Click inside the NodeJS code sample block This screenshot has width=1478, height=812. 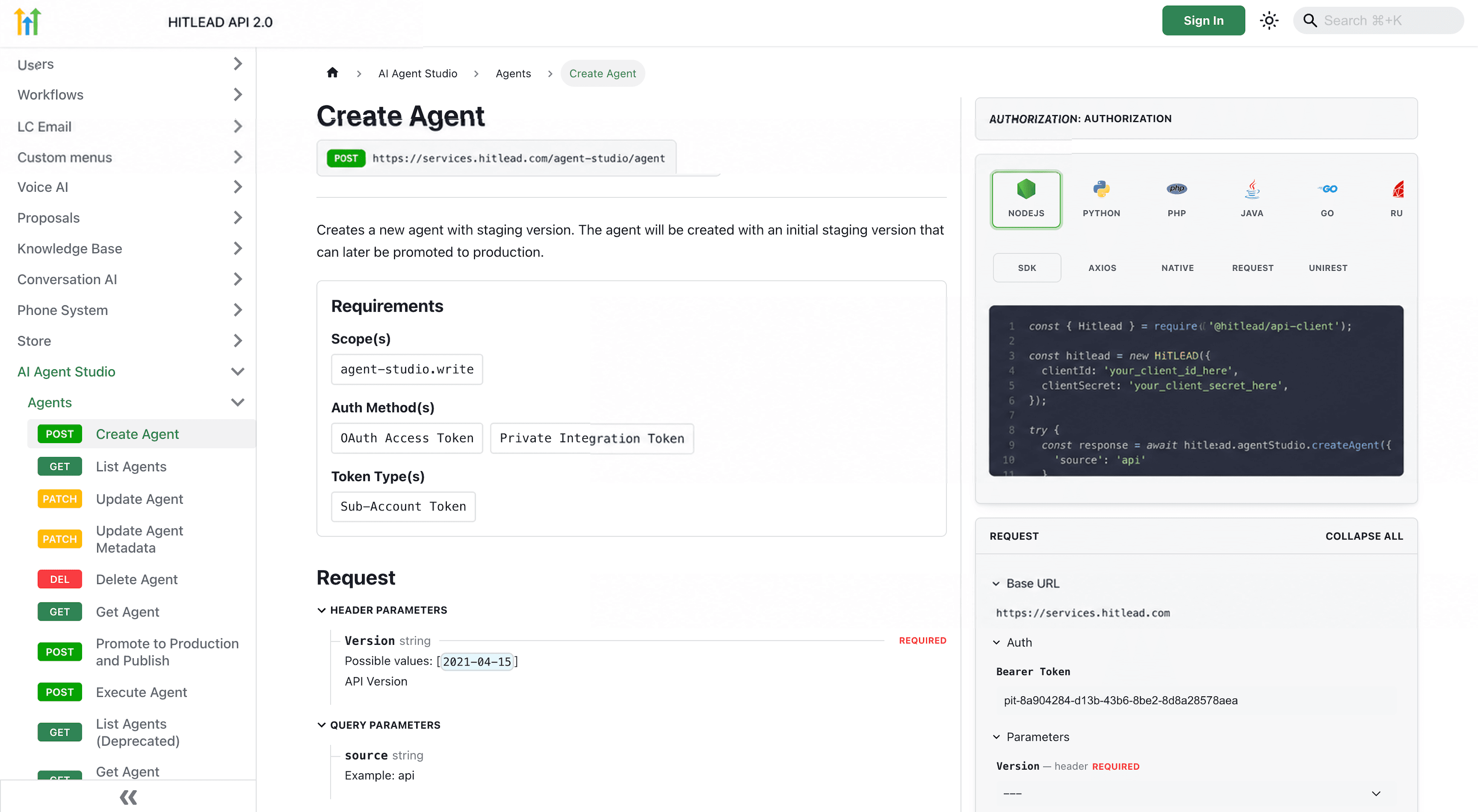point(1196,390)
